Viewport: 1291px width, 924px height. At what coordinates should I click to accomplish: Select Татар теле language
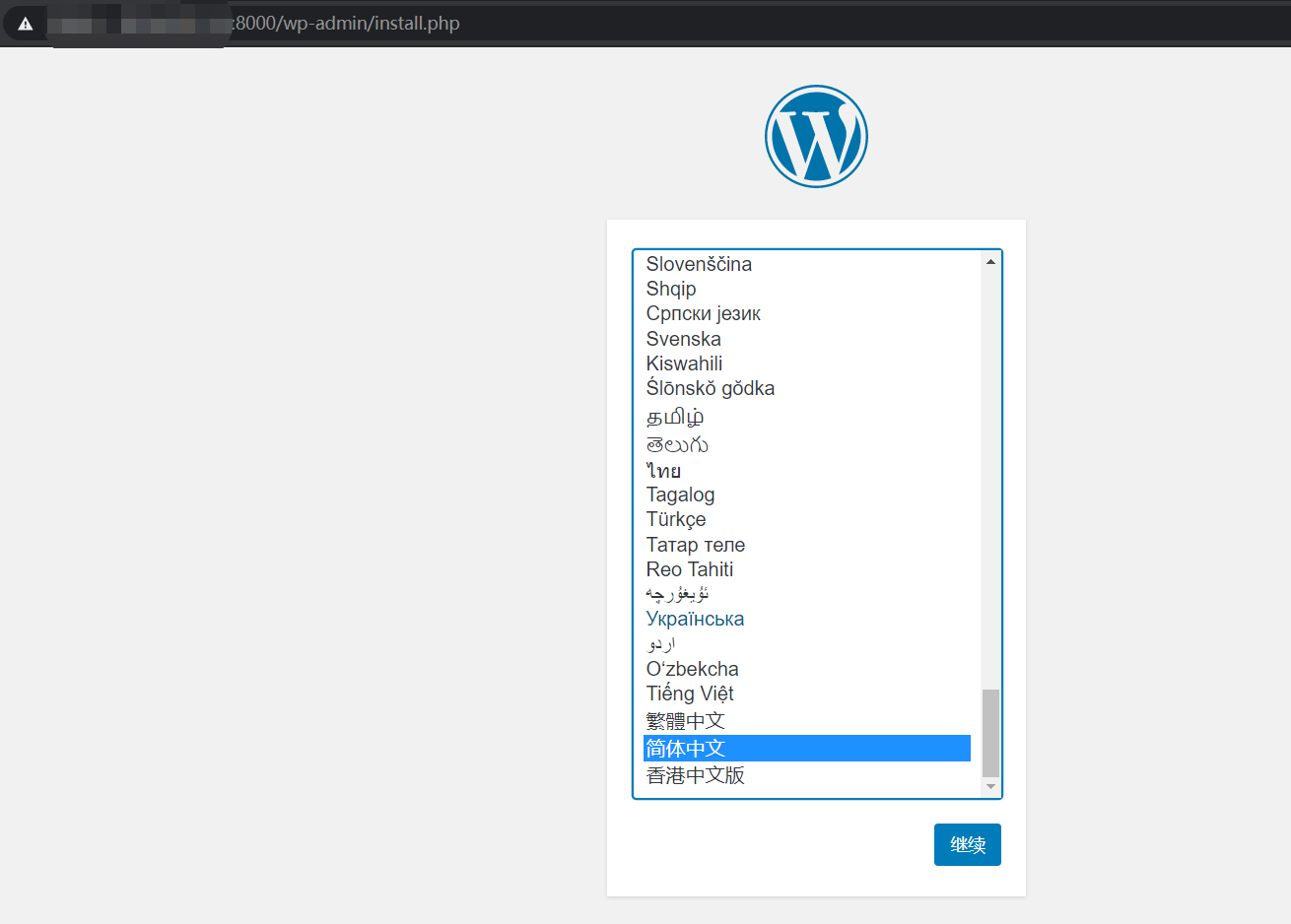click(807, 545)
